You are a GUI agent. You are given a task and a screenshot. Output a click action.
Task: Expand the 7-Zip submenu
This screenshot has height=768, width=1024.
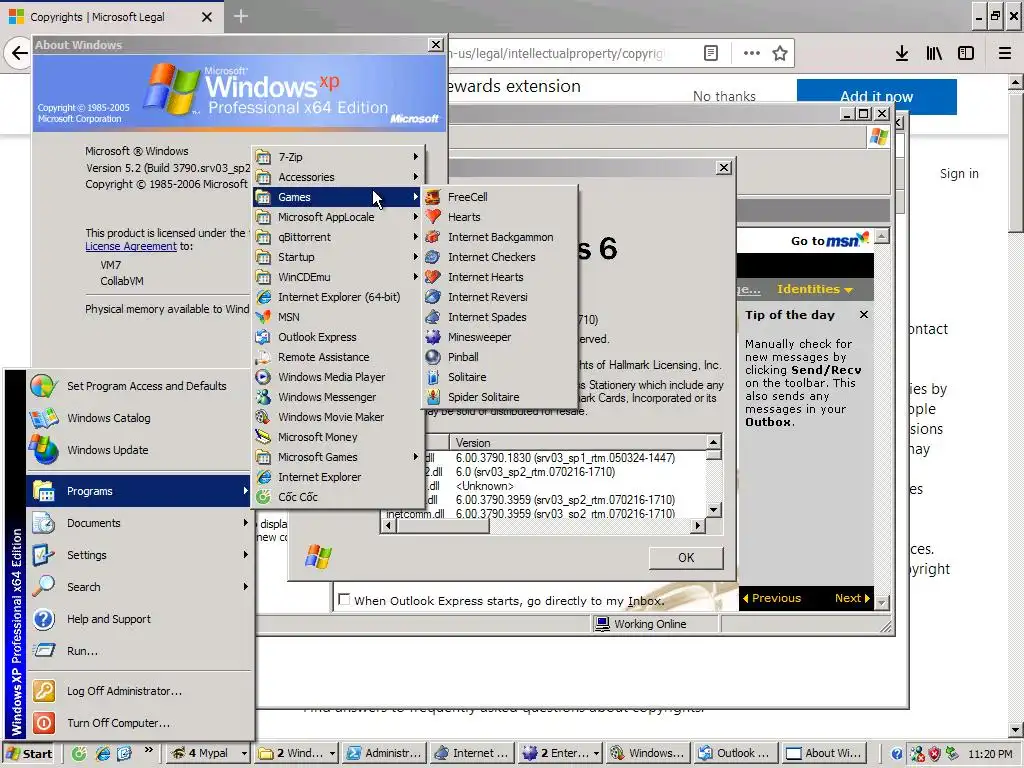click(x=338, y=157)
